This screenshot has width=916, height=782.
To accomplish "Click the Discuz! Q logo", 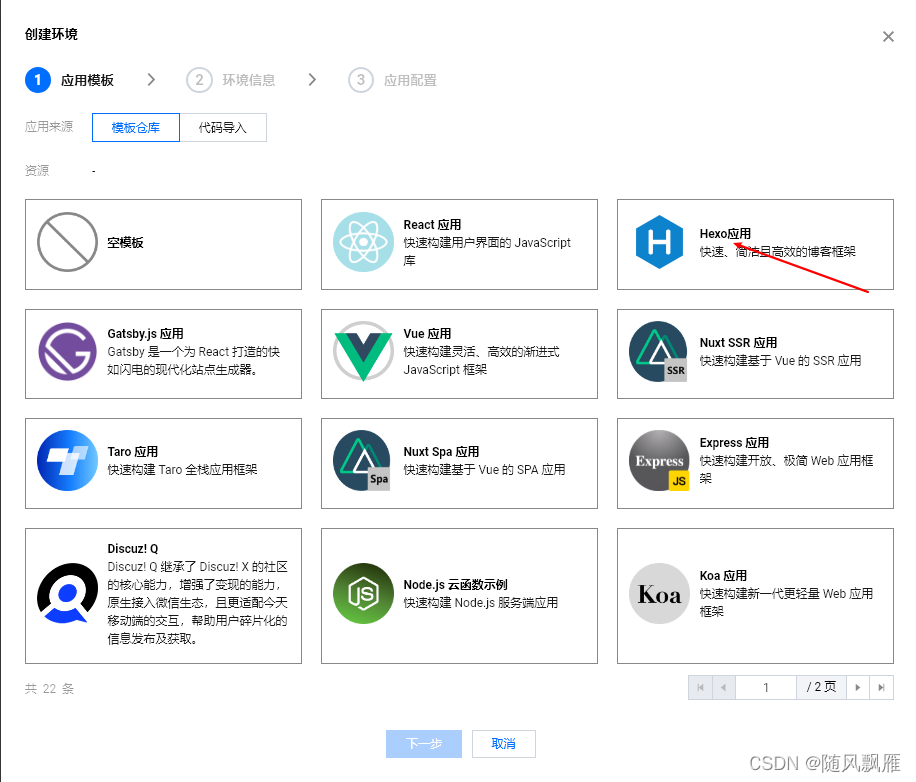I will click(x=67, y=593).
